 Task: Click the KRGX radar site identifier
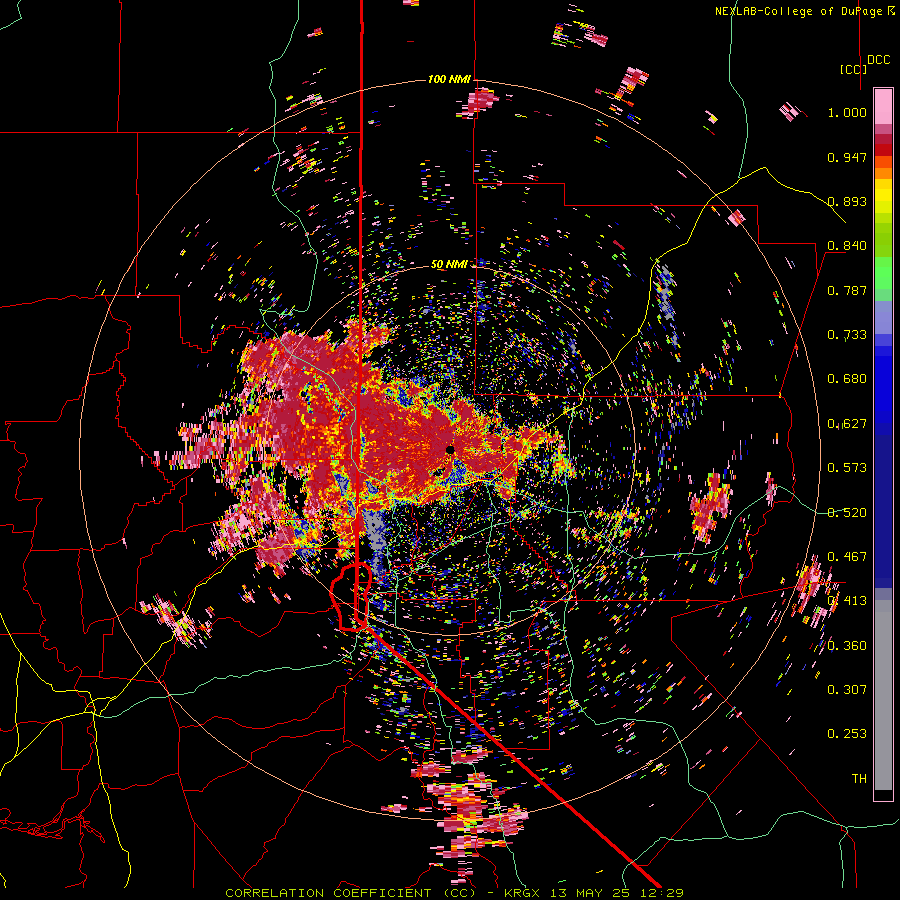click(523, 893)
